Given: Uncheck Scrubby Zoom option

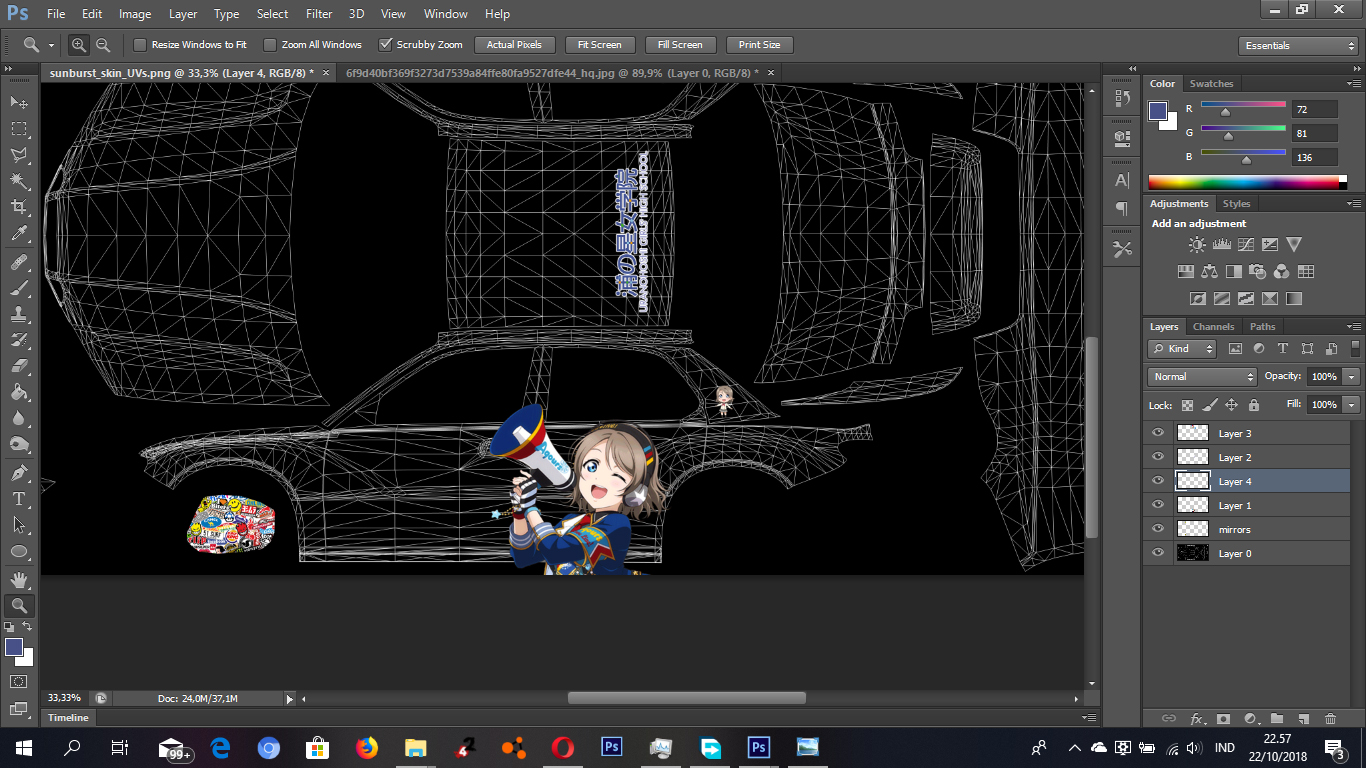Looking at the screenshot, I should point(386,45).
